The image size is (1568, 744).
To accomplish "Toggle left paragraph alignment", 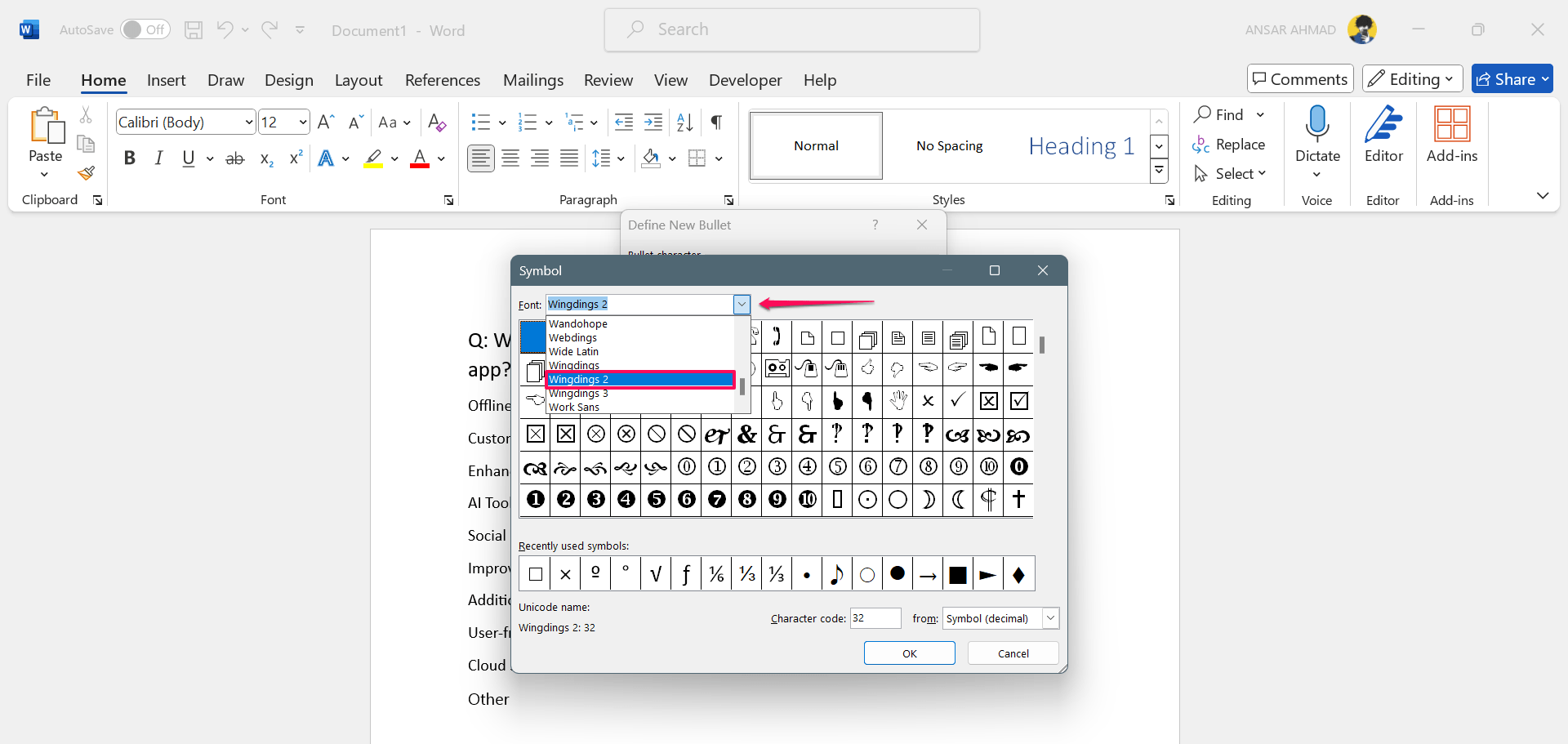I will pyautogui.click(x=481, y=158).
